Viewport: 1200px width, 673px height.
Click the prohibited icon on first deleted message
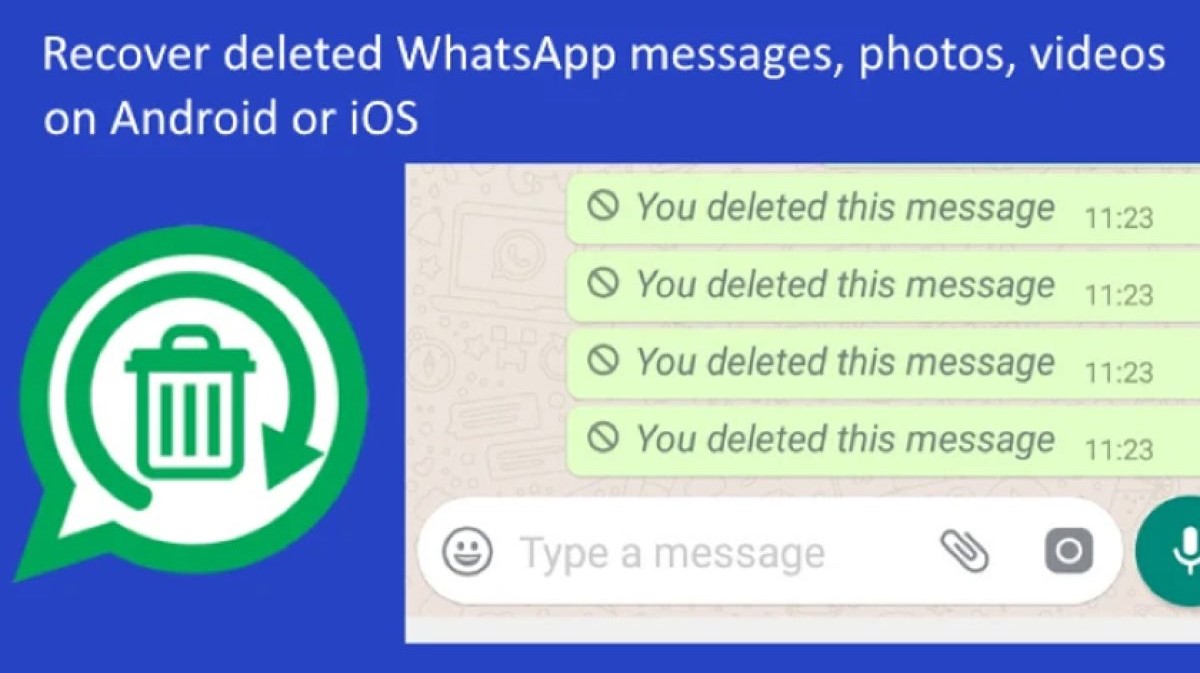[x=602, y=206]
